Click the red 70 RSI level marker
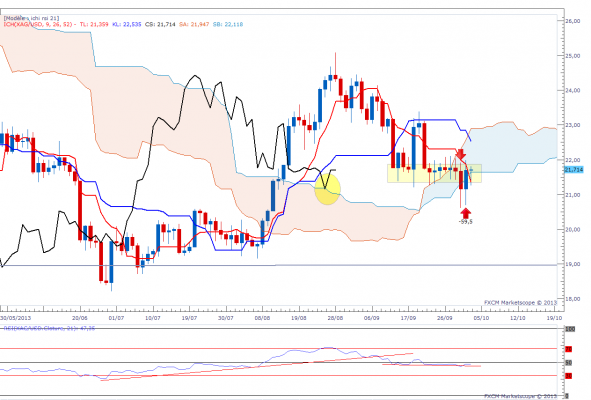This screenshot has width=591, height=400. pos(568,349)
